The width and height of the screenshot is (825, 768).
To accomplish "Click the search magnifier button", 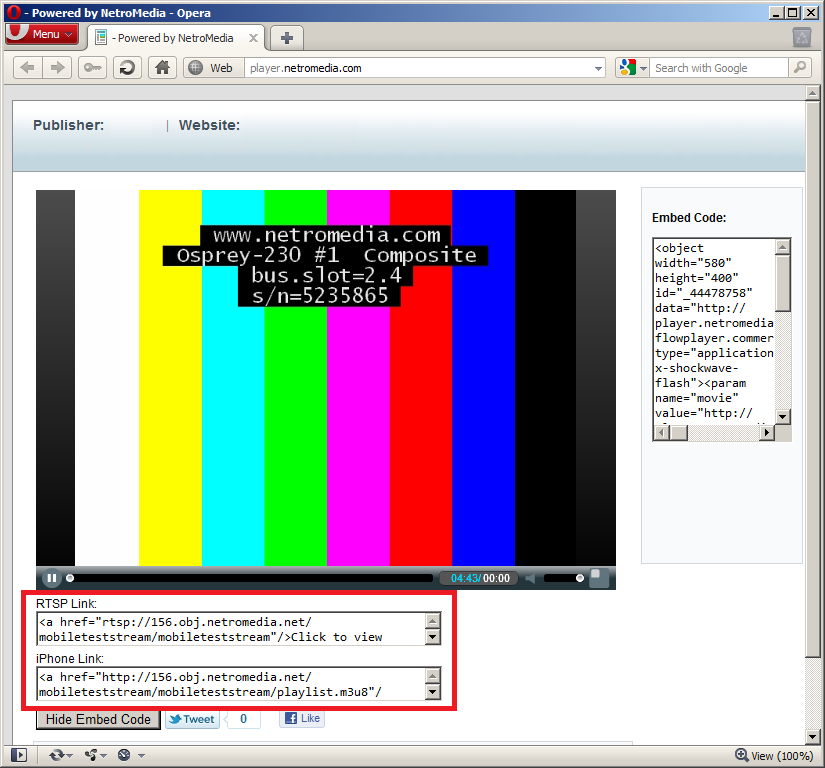I will [800, 68].
